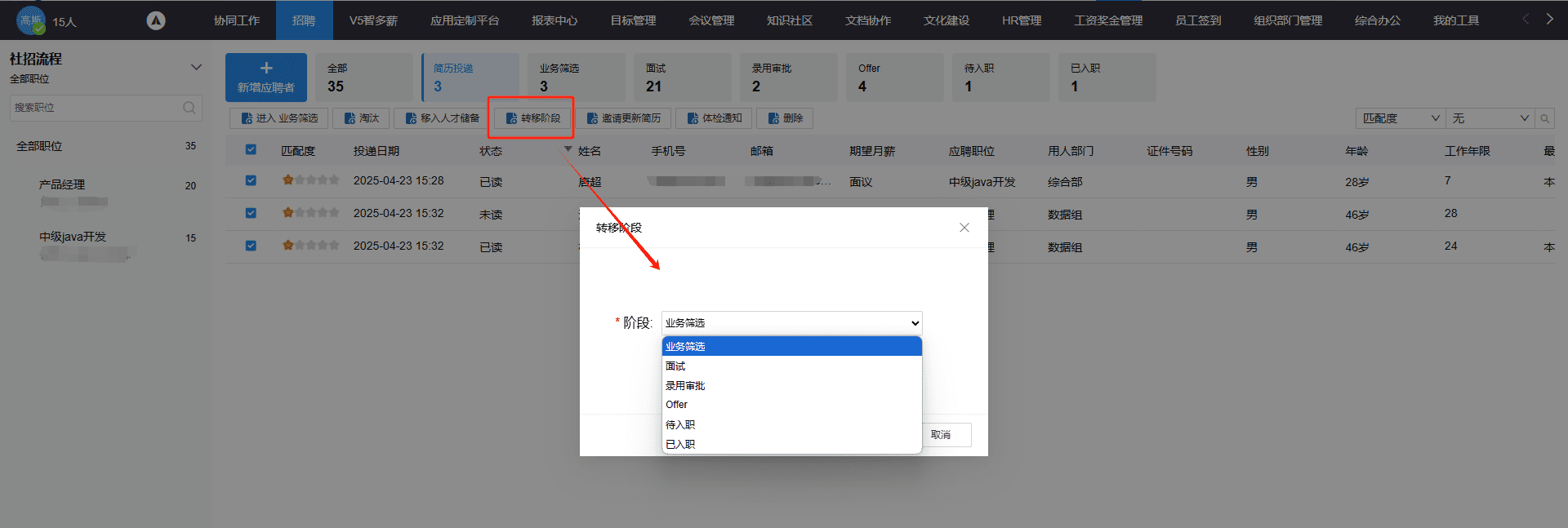The width and height of the screenshot is (1568, 528).
Task: Select 中级java开发 position in sidebar
Action: coord(73,237)
